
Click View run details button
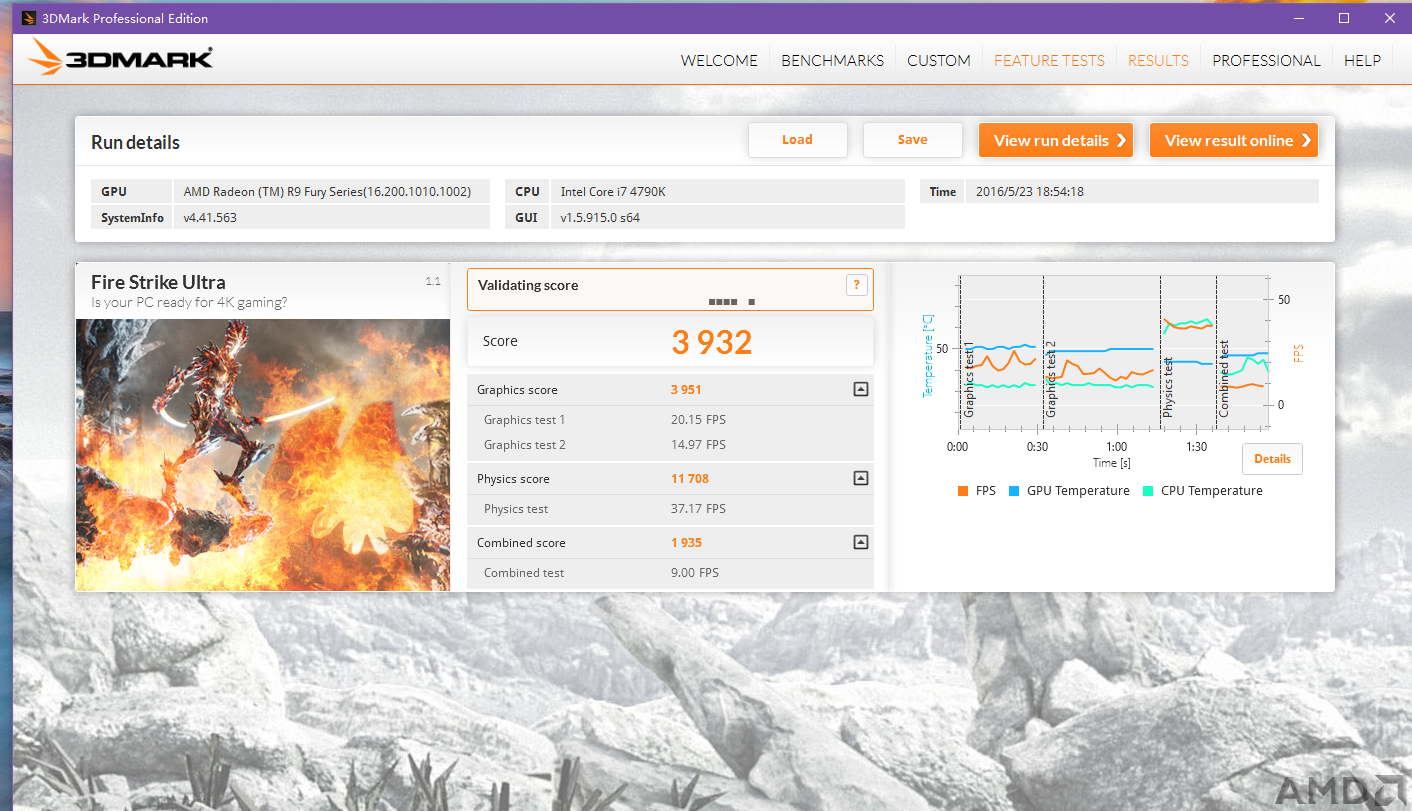pyautogui.click(x=1055, y=141)
